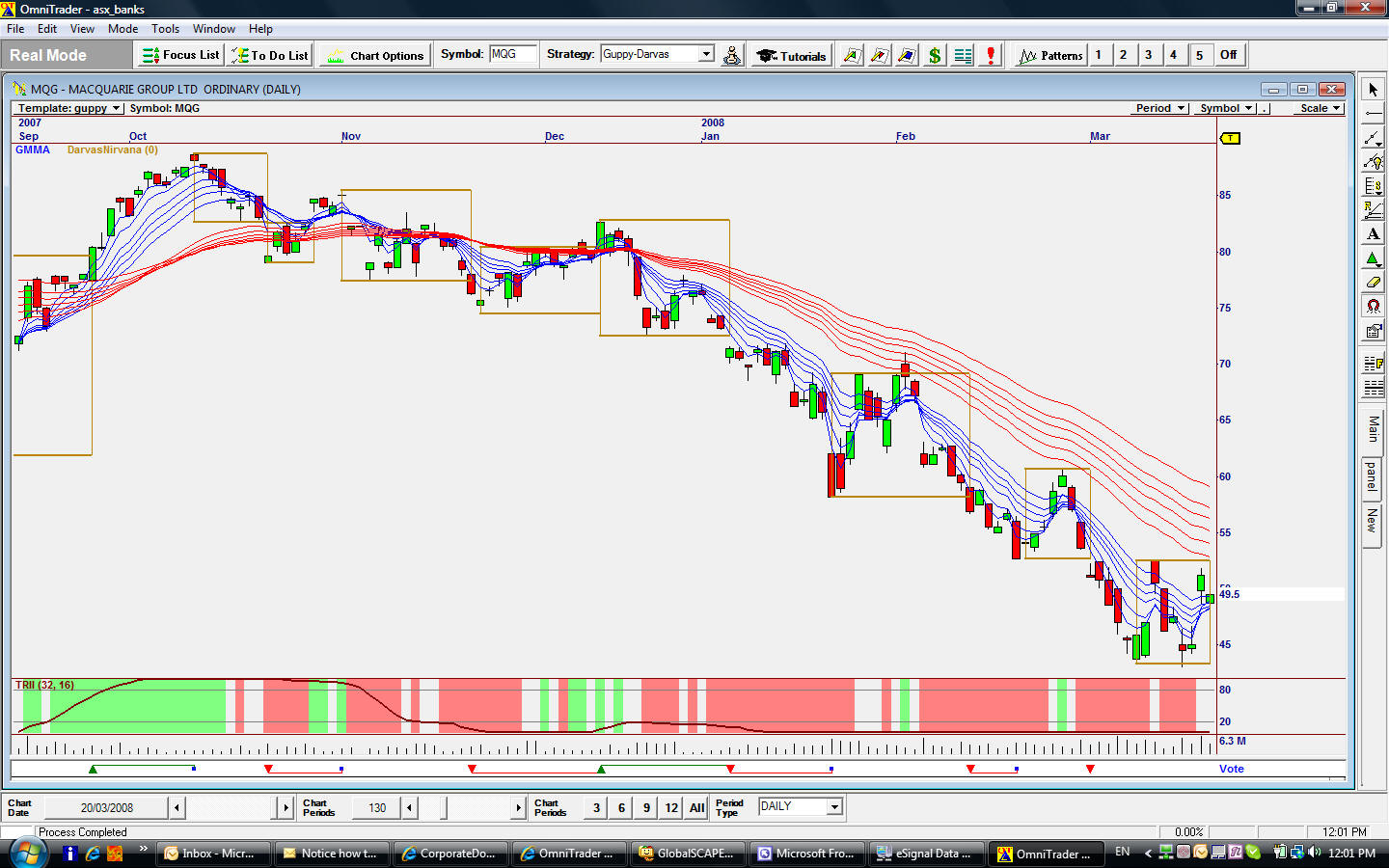The height and width of the screenshot is (868, 1389).
Task: Click the strategy wizard figure icon
Action: click(732, 55)
